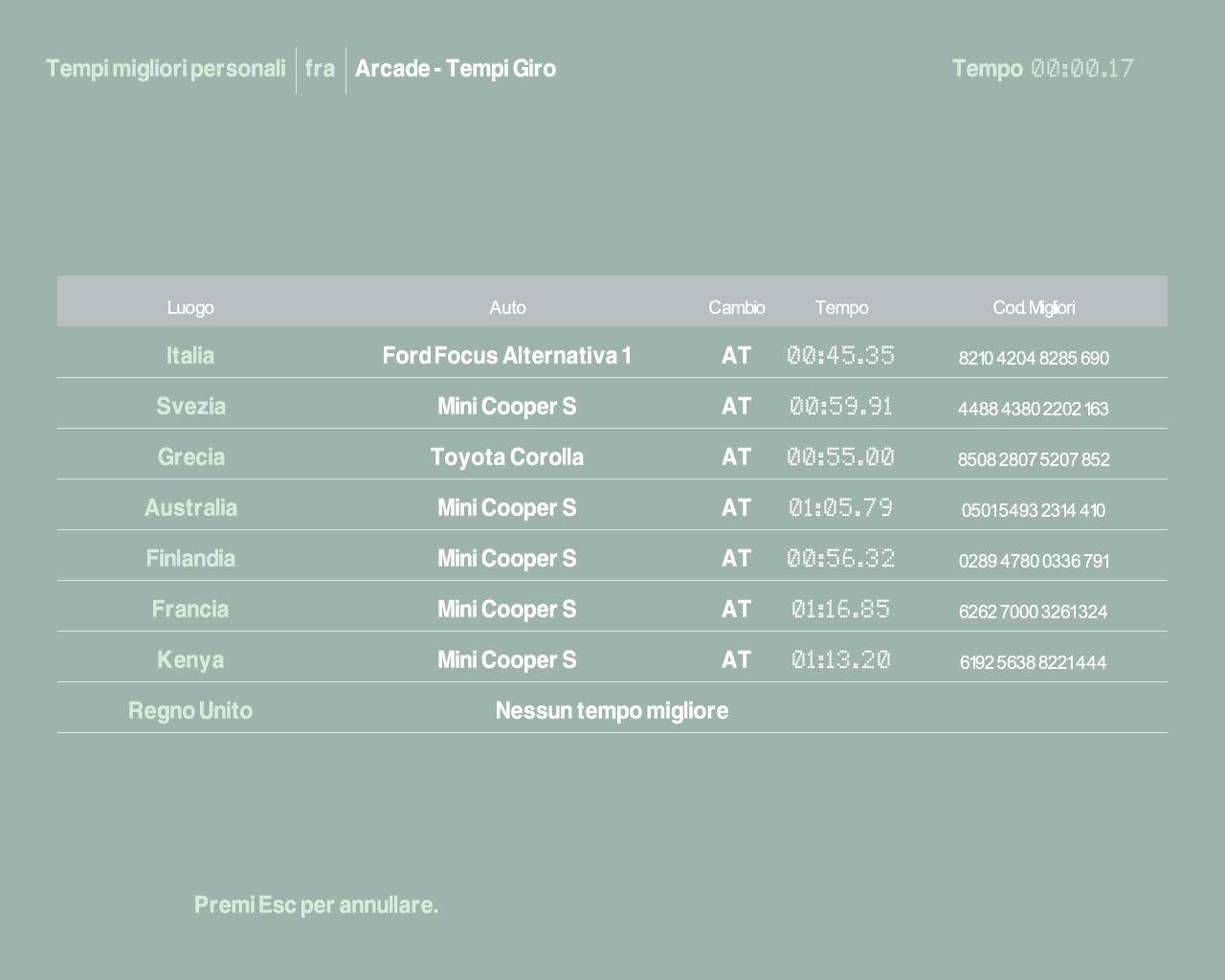Sort by the Cambio column header
1225x980 pixels.
click(x=736, y=307)
